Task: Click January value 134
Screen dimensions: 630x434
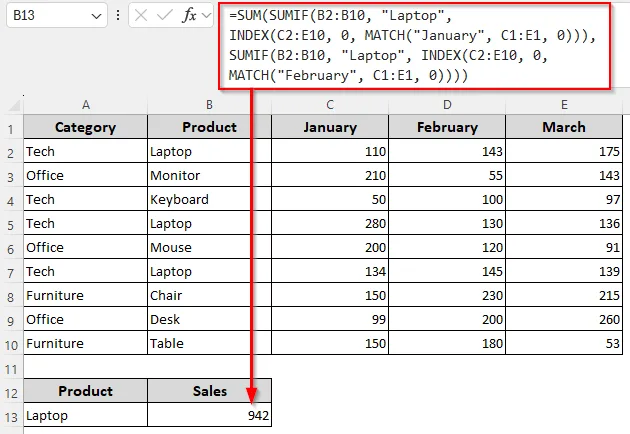Action: coord(330,271)
